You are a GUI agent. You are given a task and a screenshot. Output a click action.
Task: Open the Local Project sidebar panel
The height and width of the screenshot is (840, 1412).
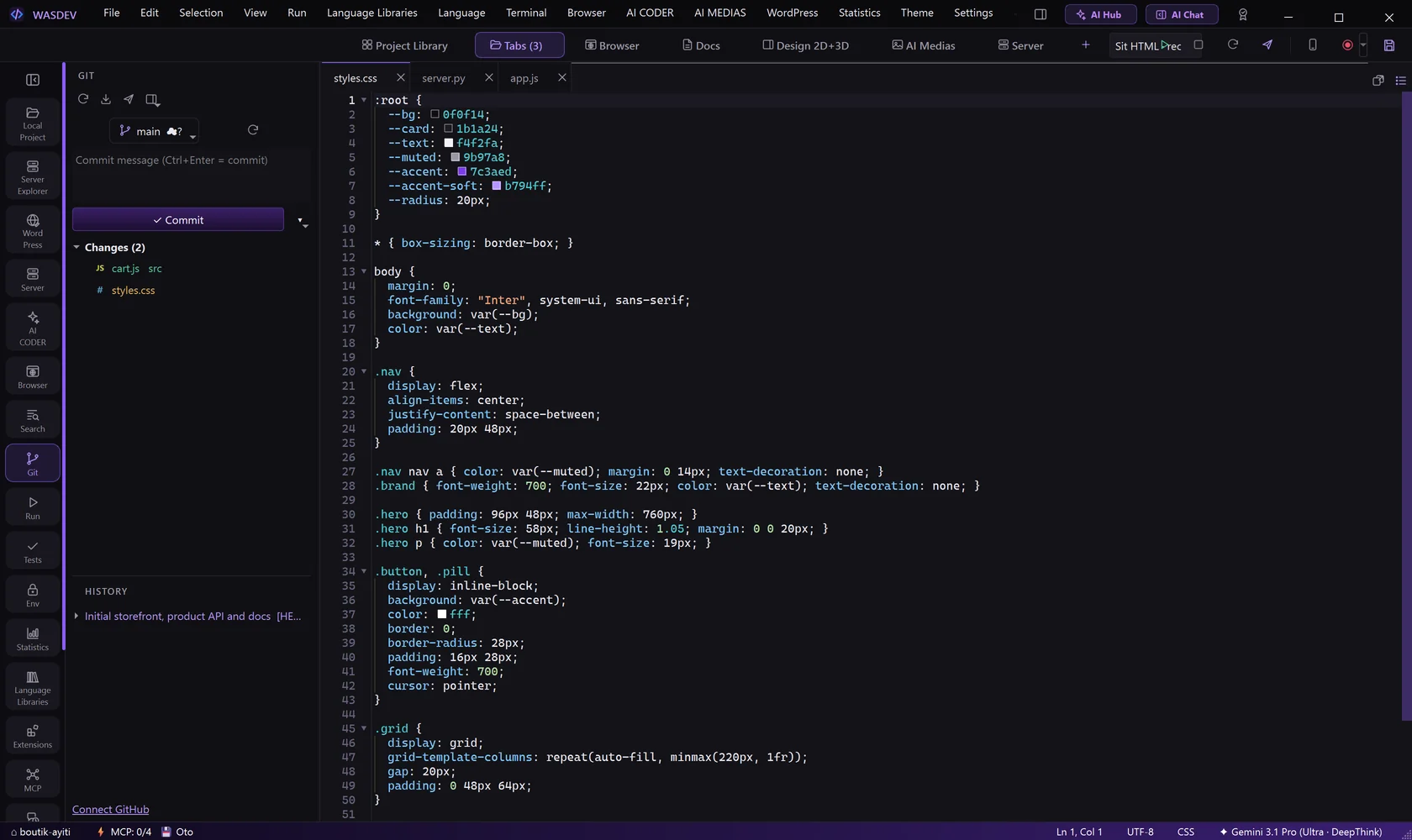33,123
